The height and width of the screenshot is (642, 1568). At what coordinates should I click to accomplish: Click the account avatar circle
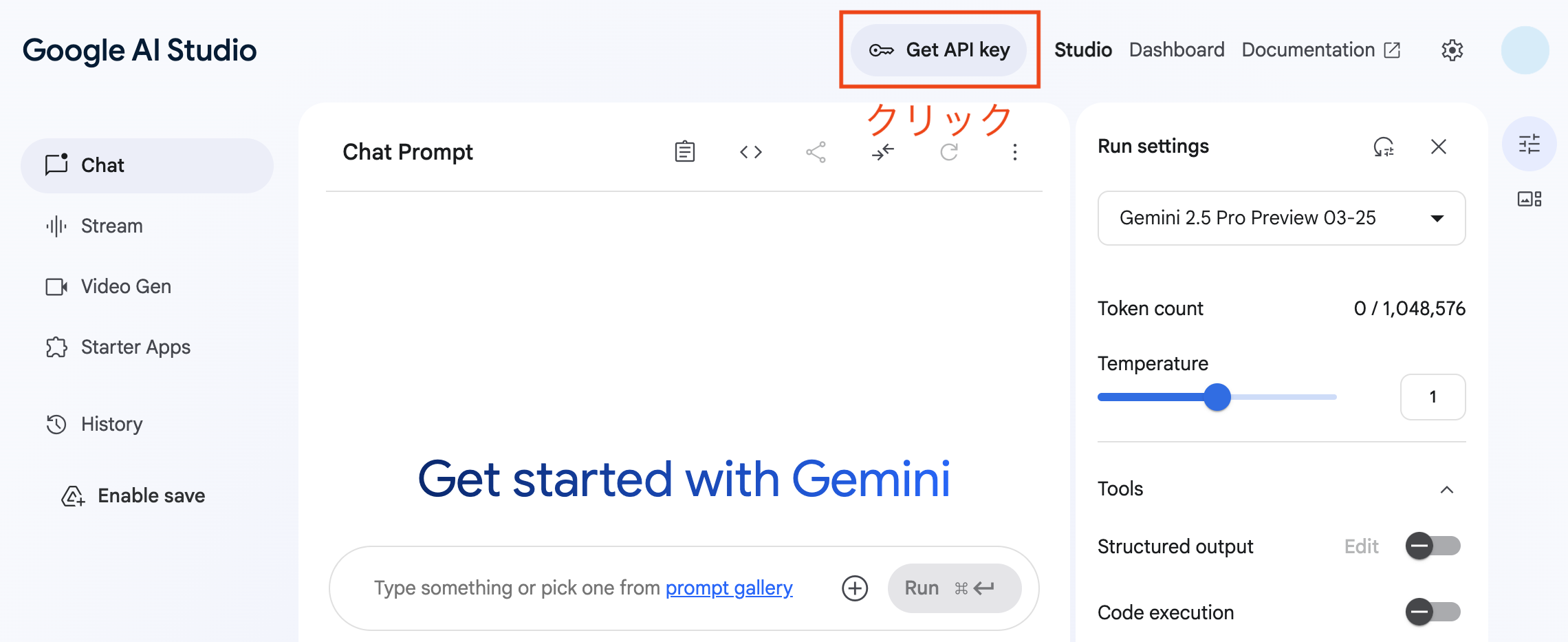click(x=1525, y=50)
